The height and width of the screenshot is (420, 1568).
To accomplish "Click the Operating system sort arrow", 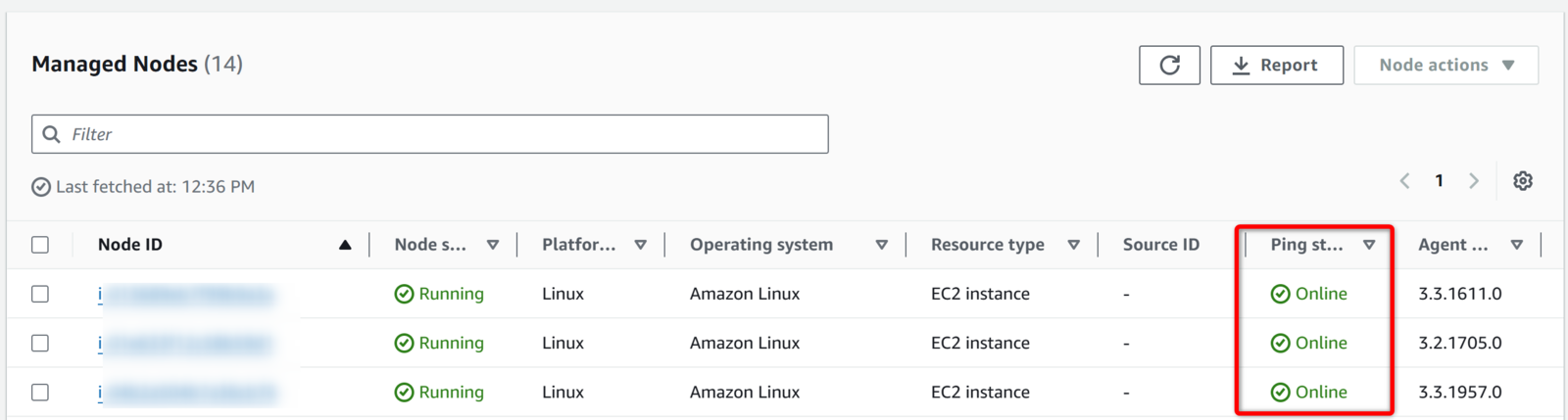I will 881,245.
